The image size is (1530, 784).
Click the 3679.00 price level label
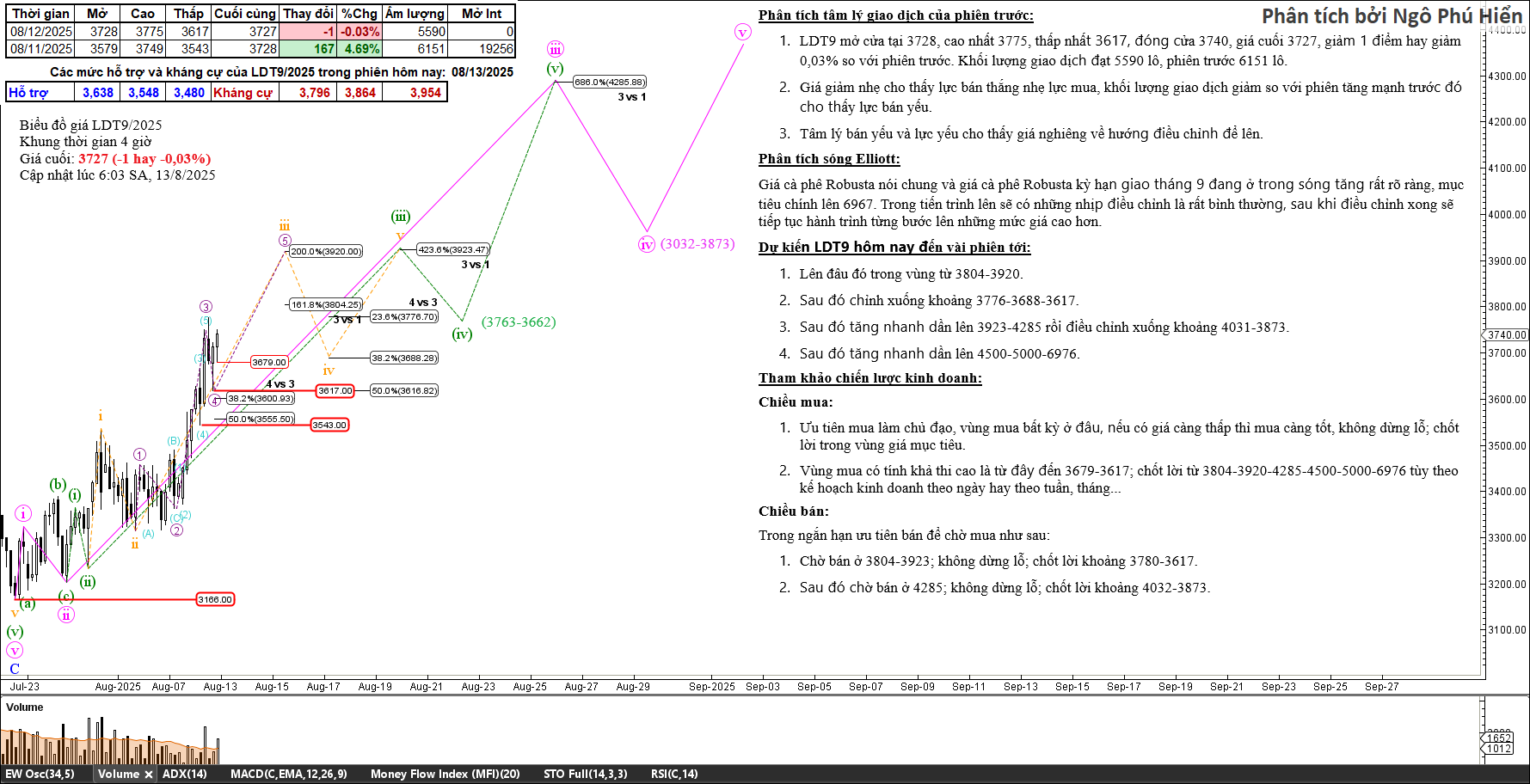[x=268, y=363]
